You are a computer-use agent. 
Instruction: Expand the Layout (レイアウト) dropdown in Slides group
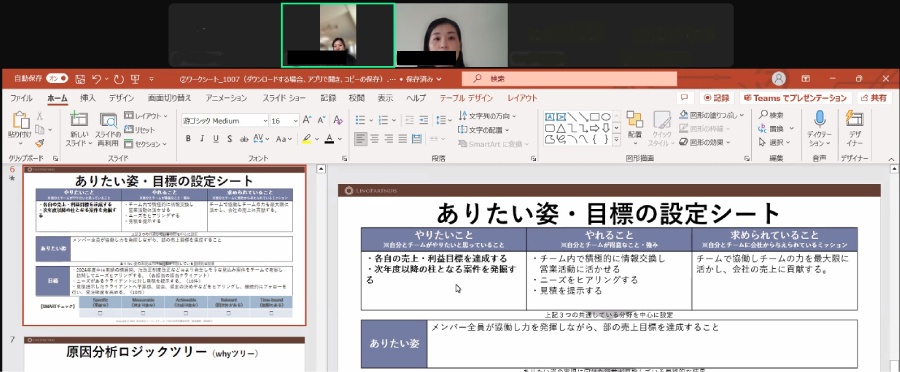146,115
